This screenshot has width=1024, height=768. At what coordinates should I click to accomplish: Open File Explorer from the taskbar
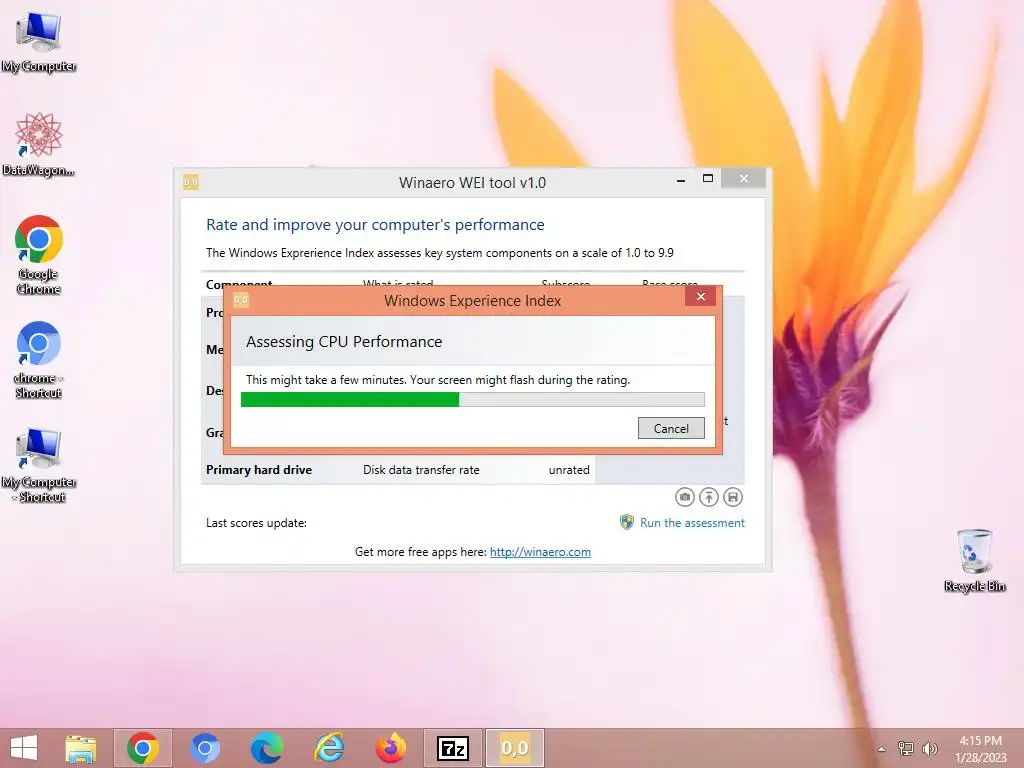tap(81, 748)
